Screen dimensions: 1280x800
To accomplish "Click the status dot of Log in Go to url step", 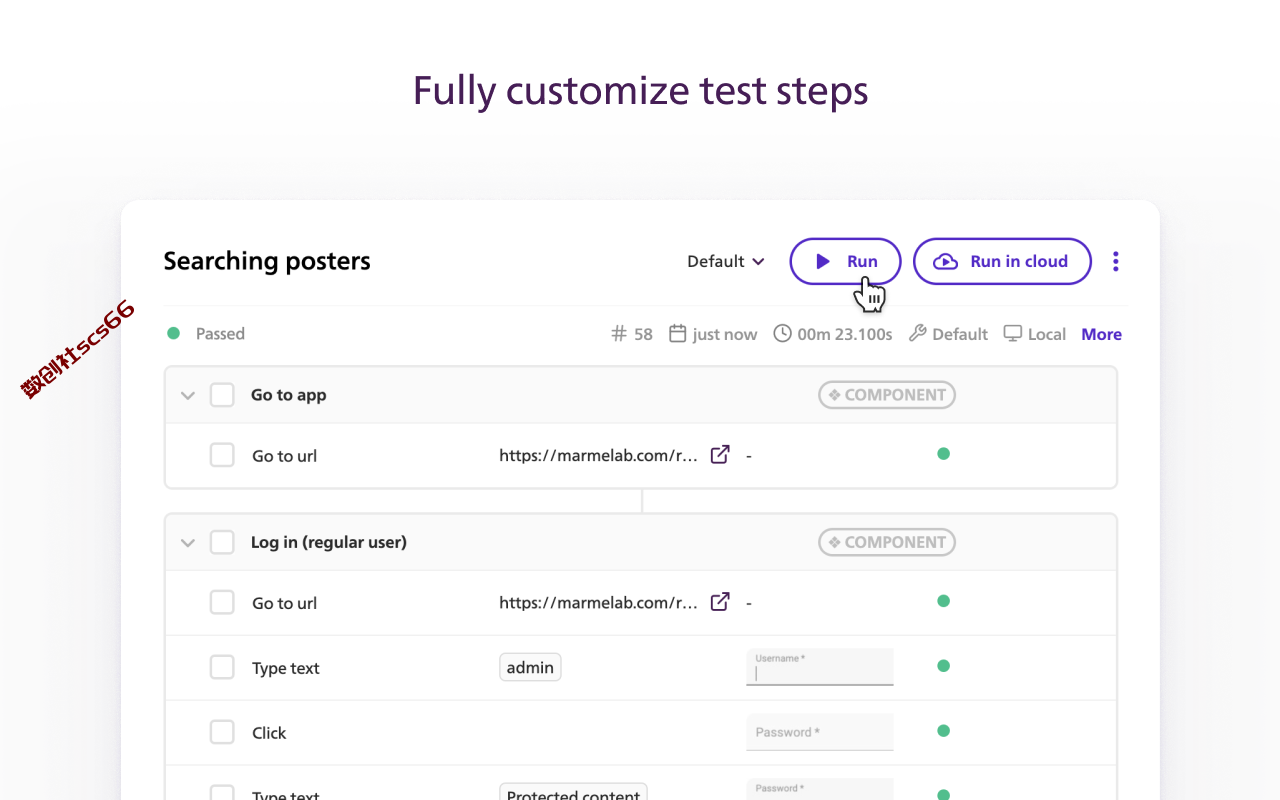I will tap(943, 601).
